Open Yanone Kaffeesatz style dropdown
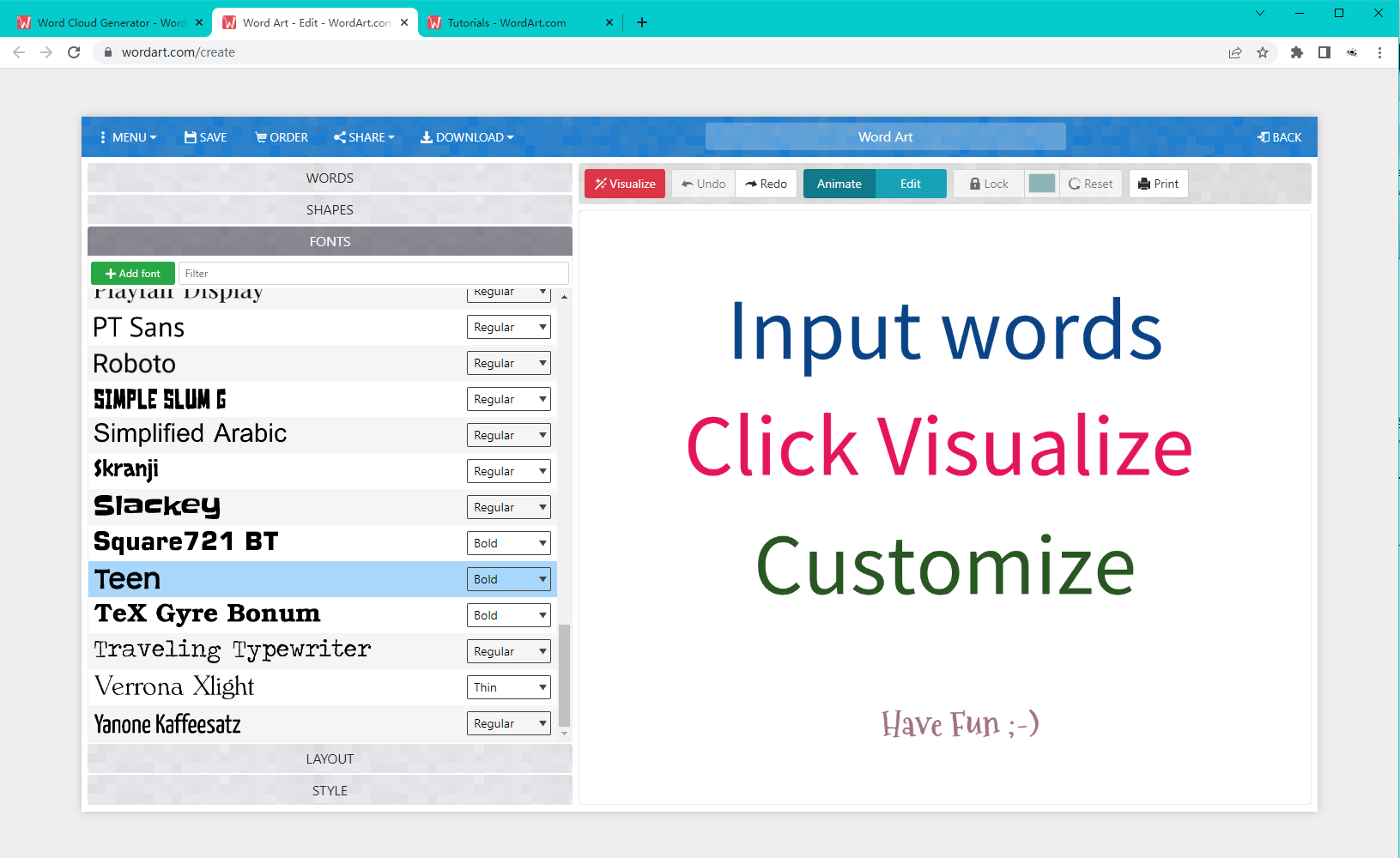The width and height of the screenshot is (1400, 858). point(509,723)
